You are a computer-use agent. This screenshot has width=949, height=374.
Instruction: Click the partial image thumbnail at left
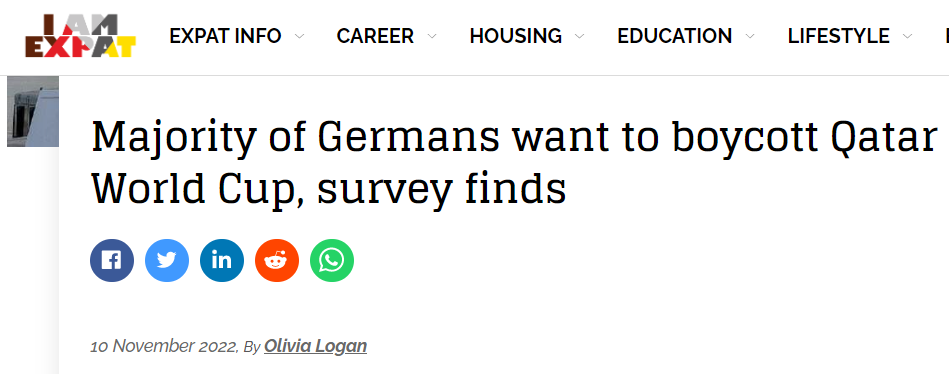33,111
